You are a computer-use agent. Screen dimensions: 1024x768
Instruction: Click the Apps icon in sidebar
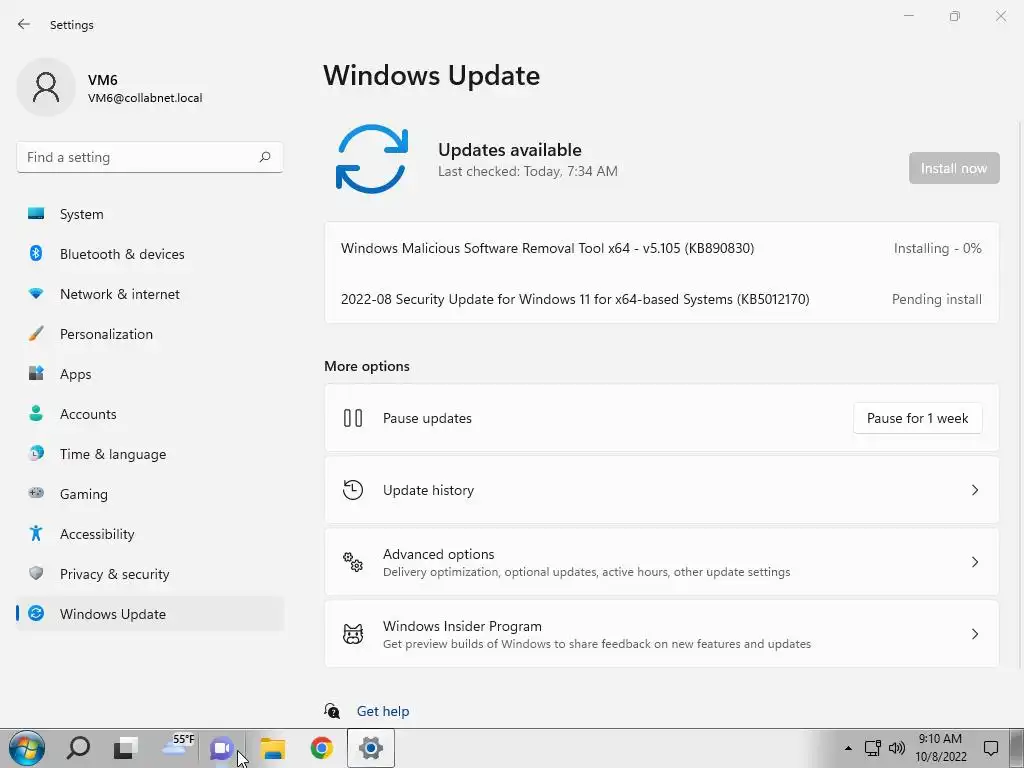click(36, 374)
